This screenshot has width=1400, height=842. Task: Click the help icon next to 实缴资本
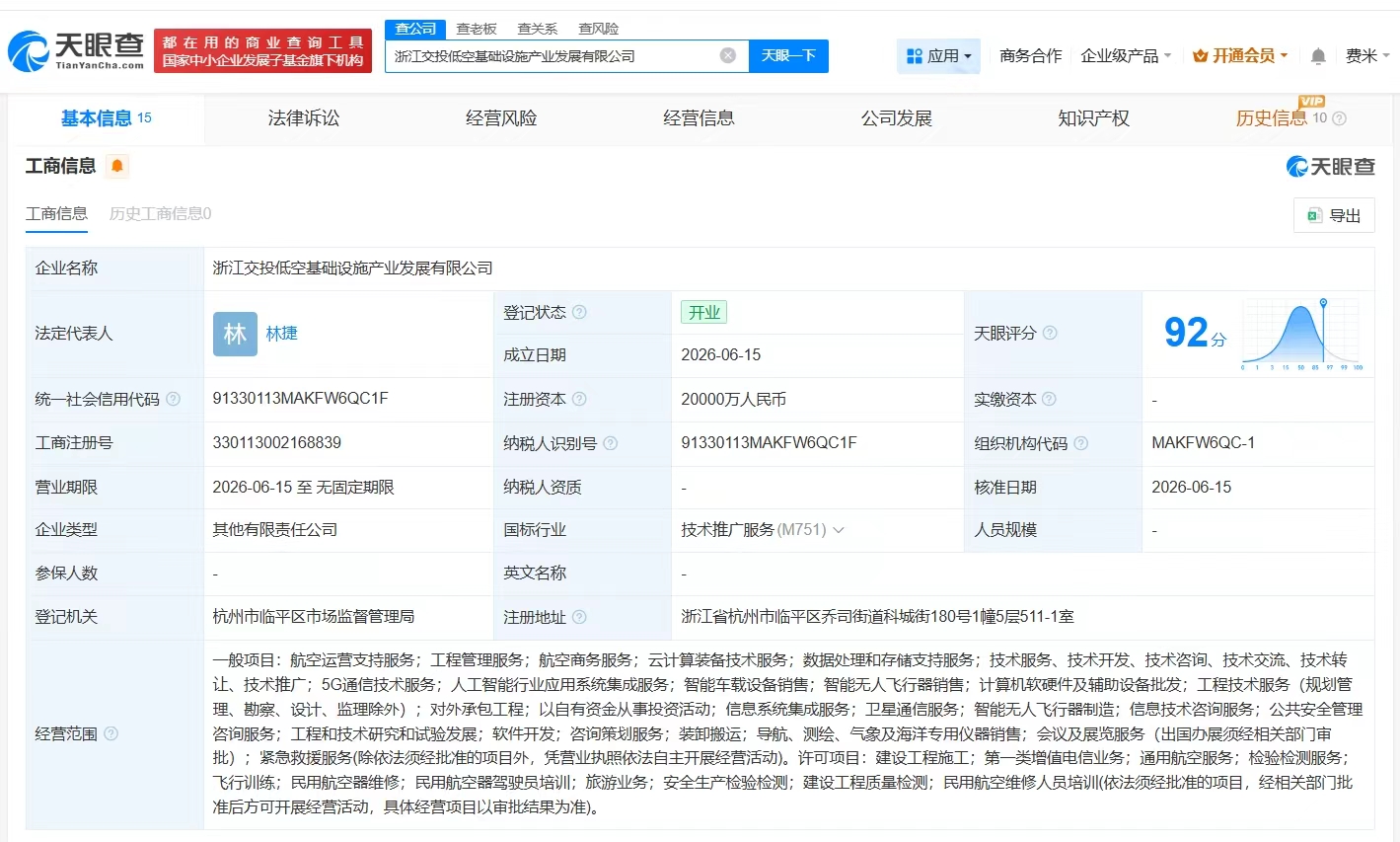pyautogui.click(x=1049, y=399)
